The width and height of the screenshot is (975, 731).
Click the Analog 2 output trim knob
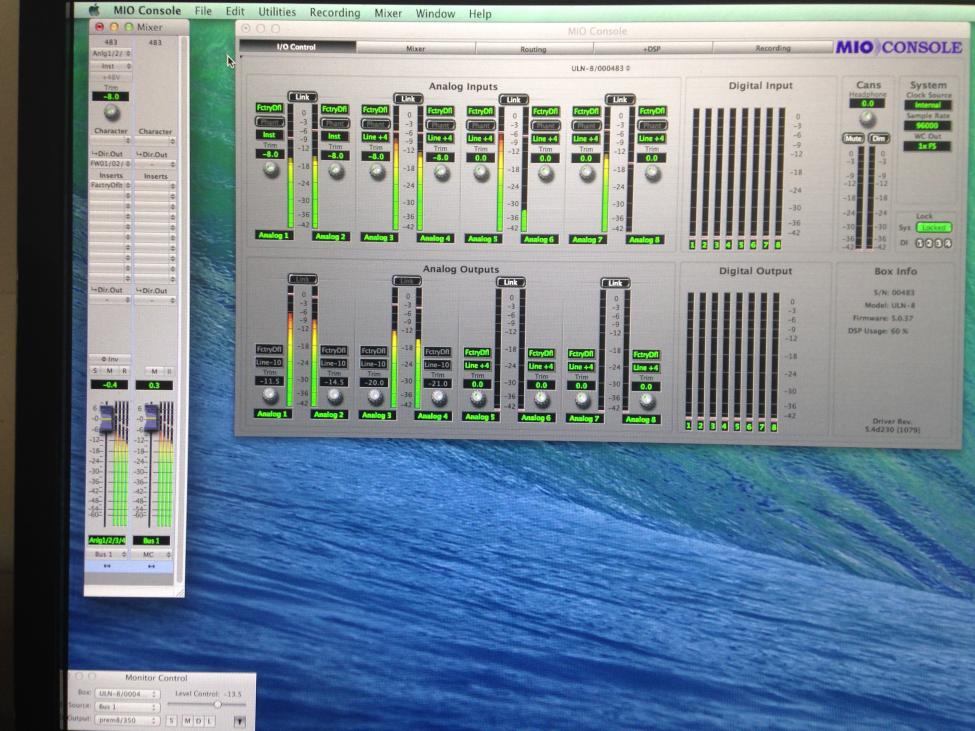click(x=335, y=395)
